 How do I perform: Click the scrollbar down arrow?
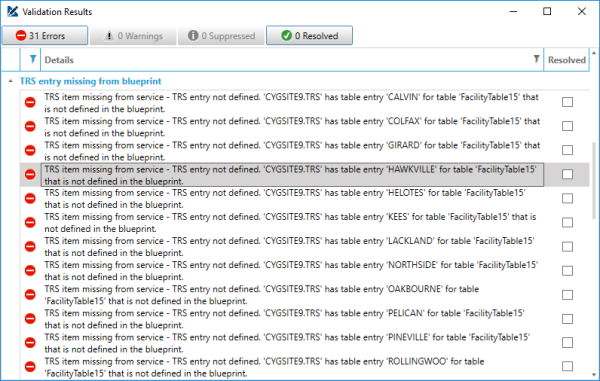tap(594, 375)
